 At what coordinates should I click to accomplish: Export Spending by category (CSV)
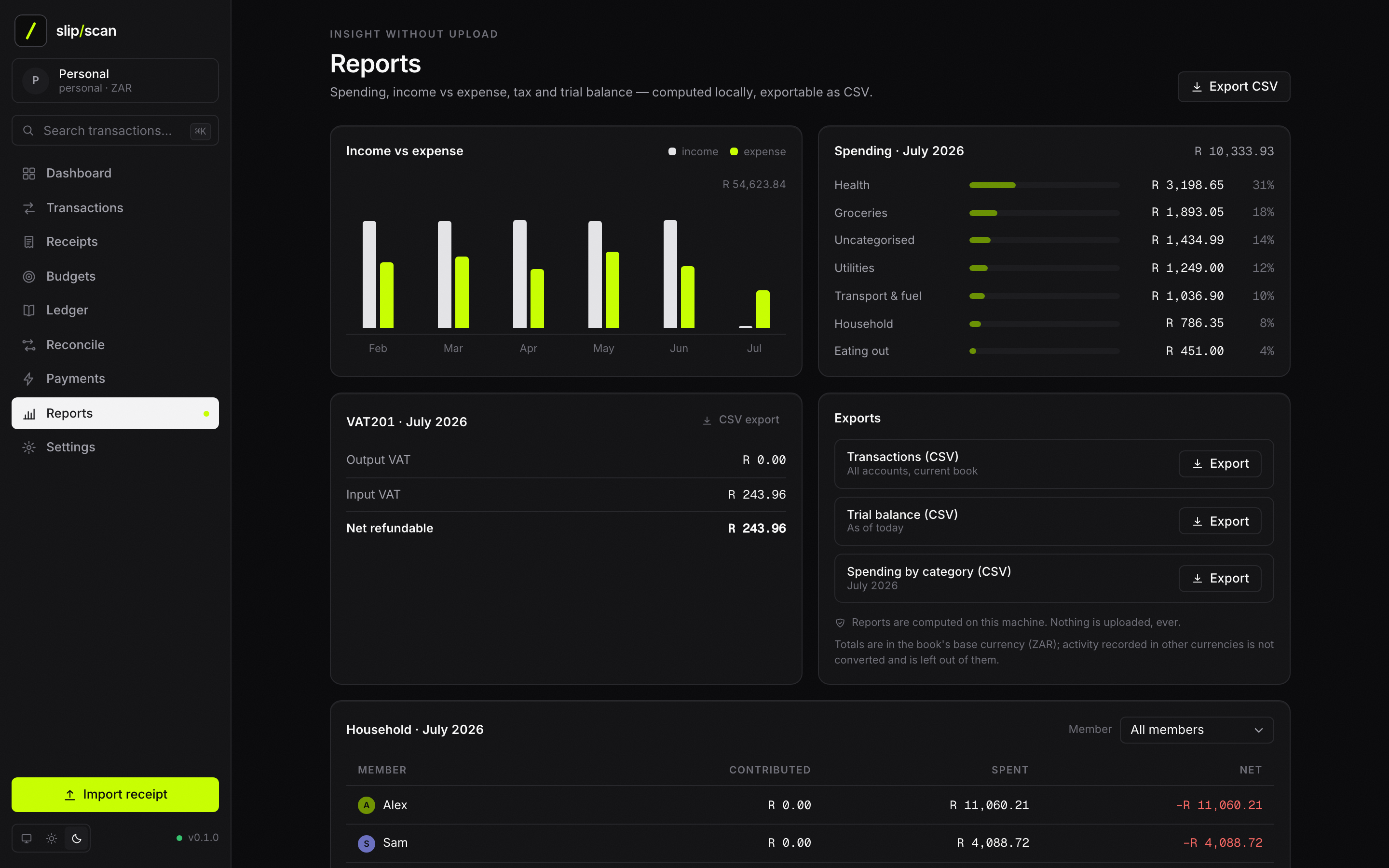coord(1220,579)
